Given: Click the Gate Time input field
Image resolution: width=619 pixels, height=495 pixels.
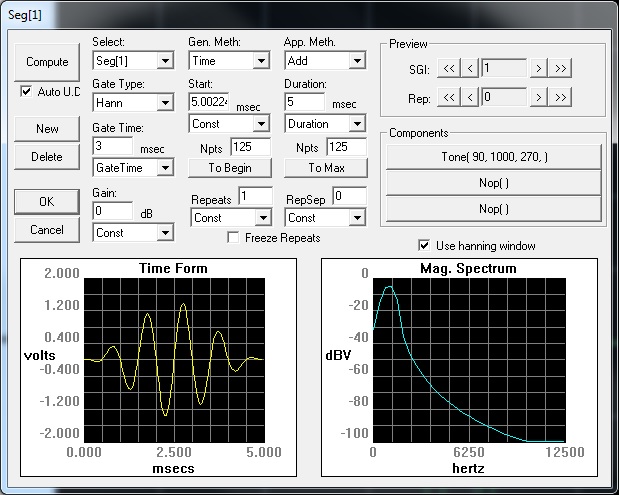Looking at the screenshot, I should 112,146.
